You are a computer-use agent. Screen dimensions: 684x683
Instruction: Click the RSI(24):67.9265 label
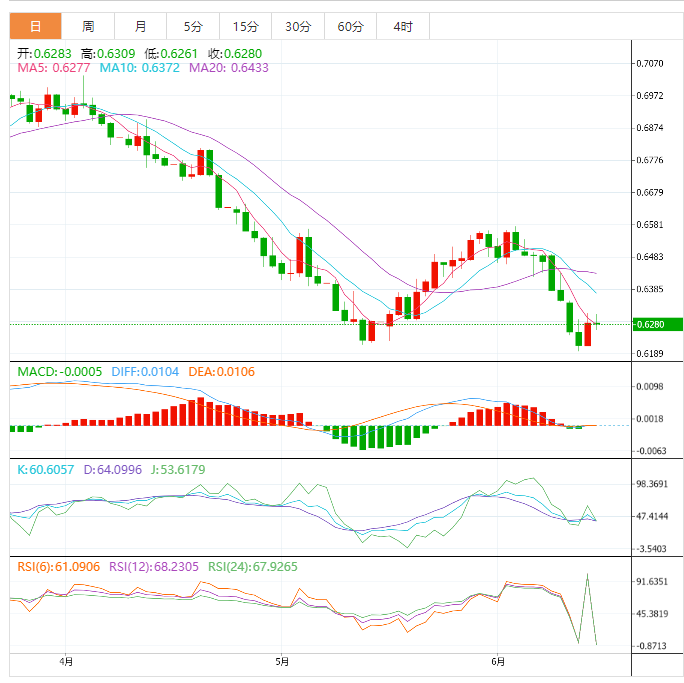tap(253, 567)
